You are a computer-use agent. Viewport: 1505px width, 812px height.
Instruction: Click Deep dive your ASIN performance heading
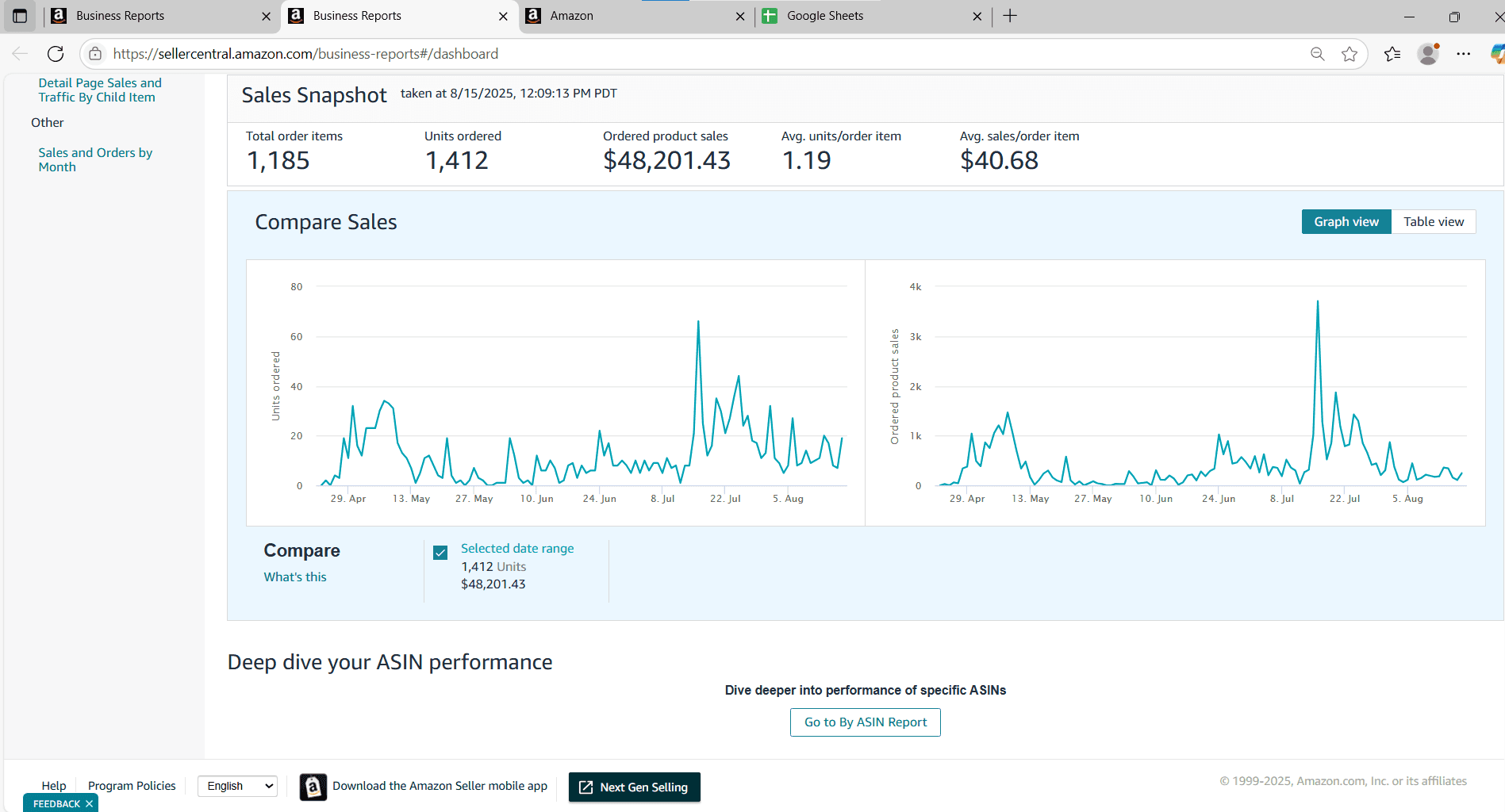coord(390,662)
